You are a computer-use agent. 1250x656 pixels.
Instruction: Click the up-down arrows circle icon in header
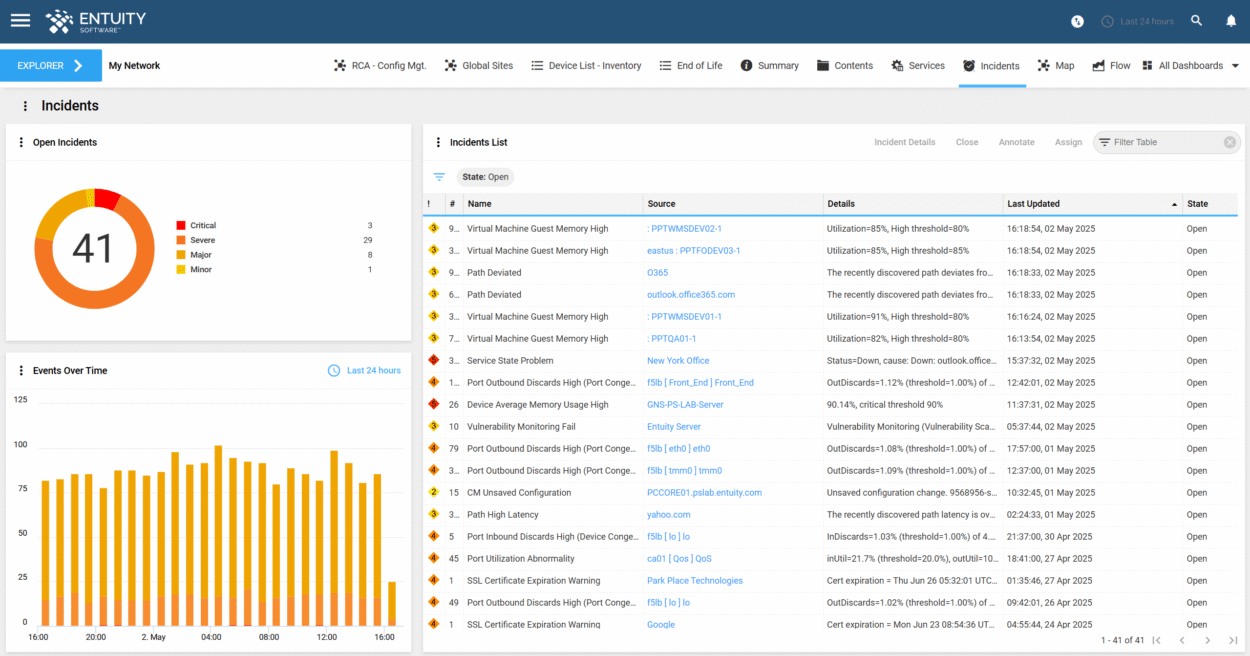[1077, 21]
